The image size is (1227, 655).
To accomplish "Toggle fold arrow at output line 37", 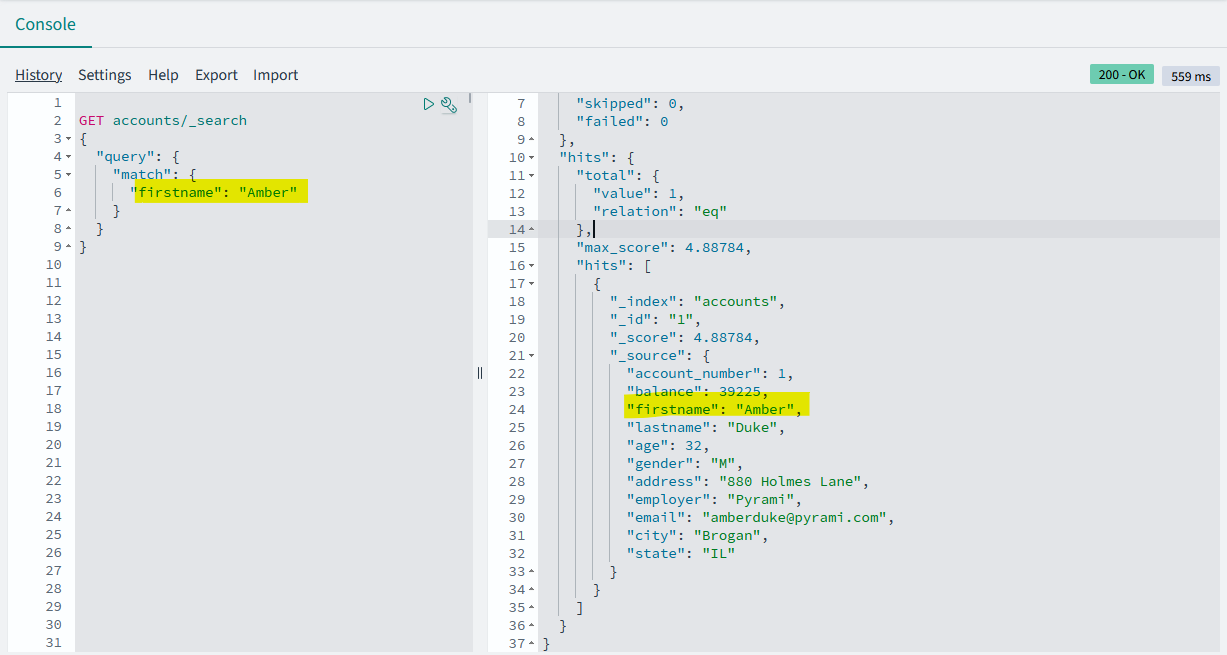I will (531, 644).
